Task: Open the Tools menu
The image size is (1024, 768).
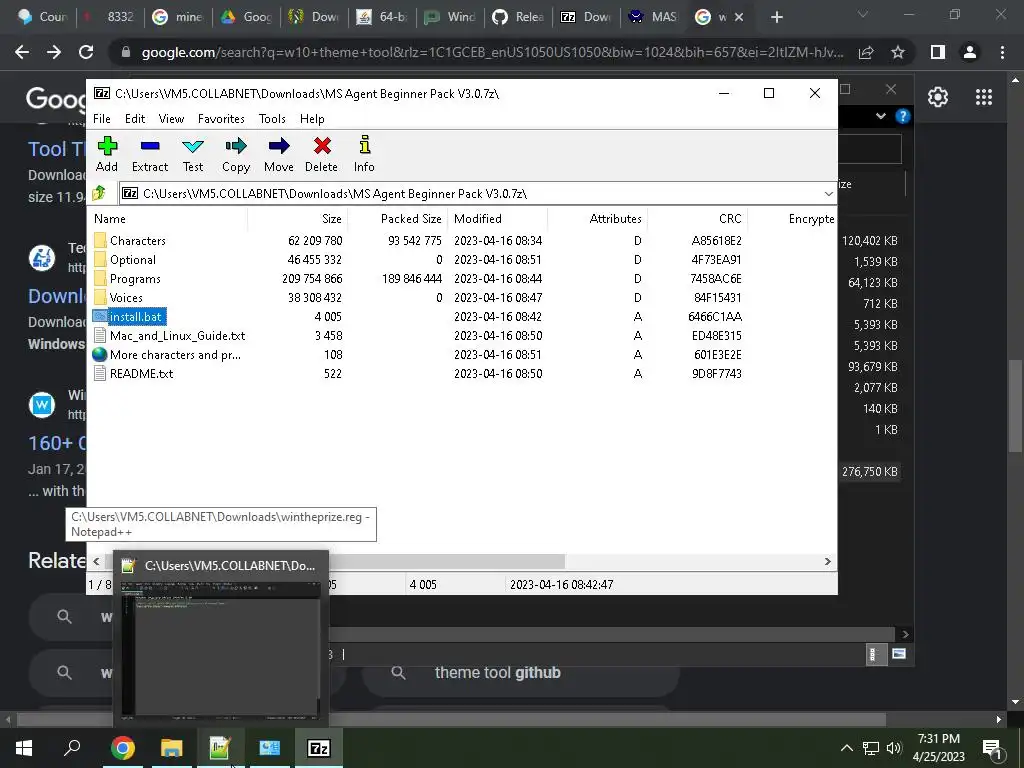Action: pyautogui.click(x=272, y=119)
